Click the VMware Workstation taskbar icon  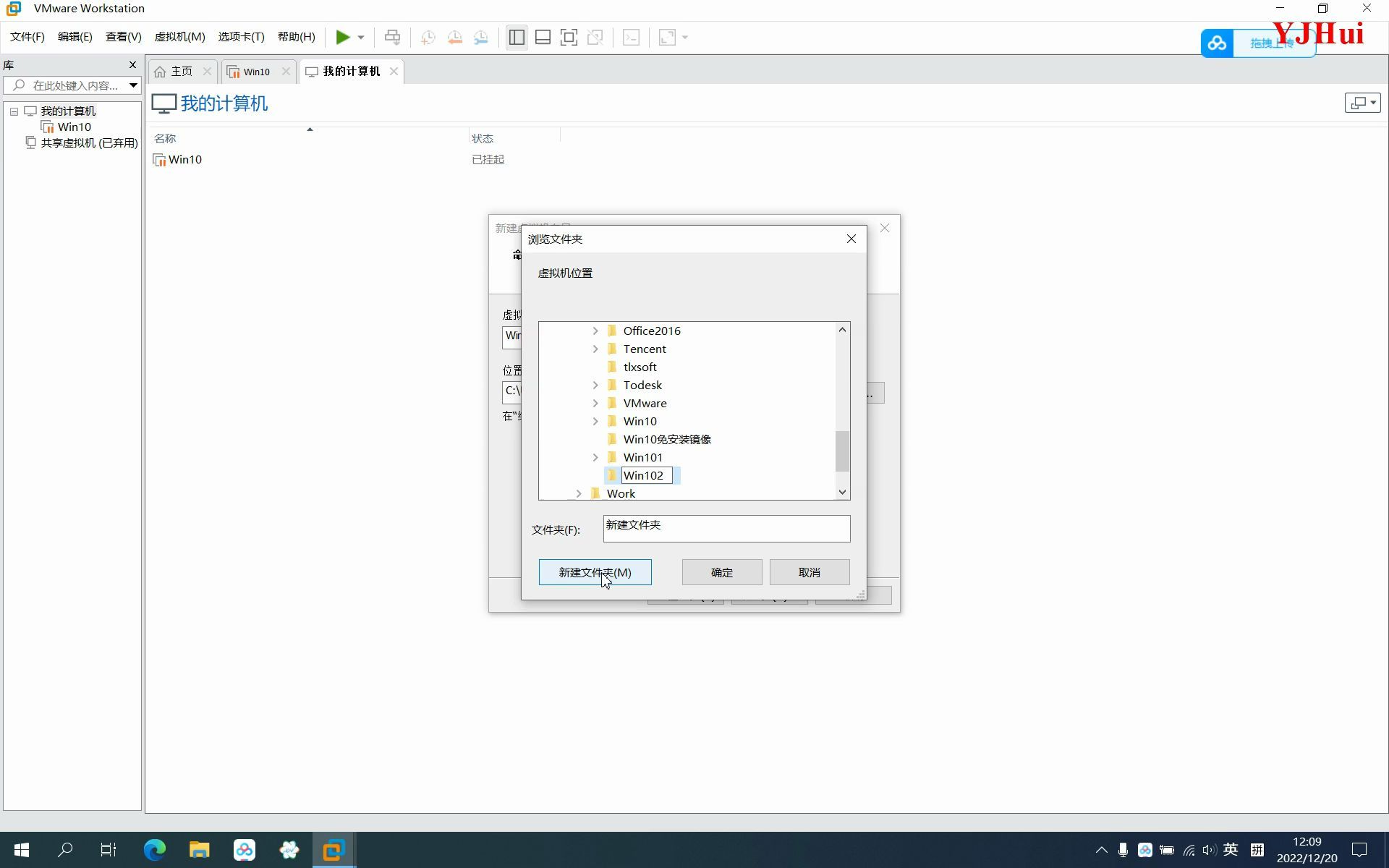tap(334, 850)
